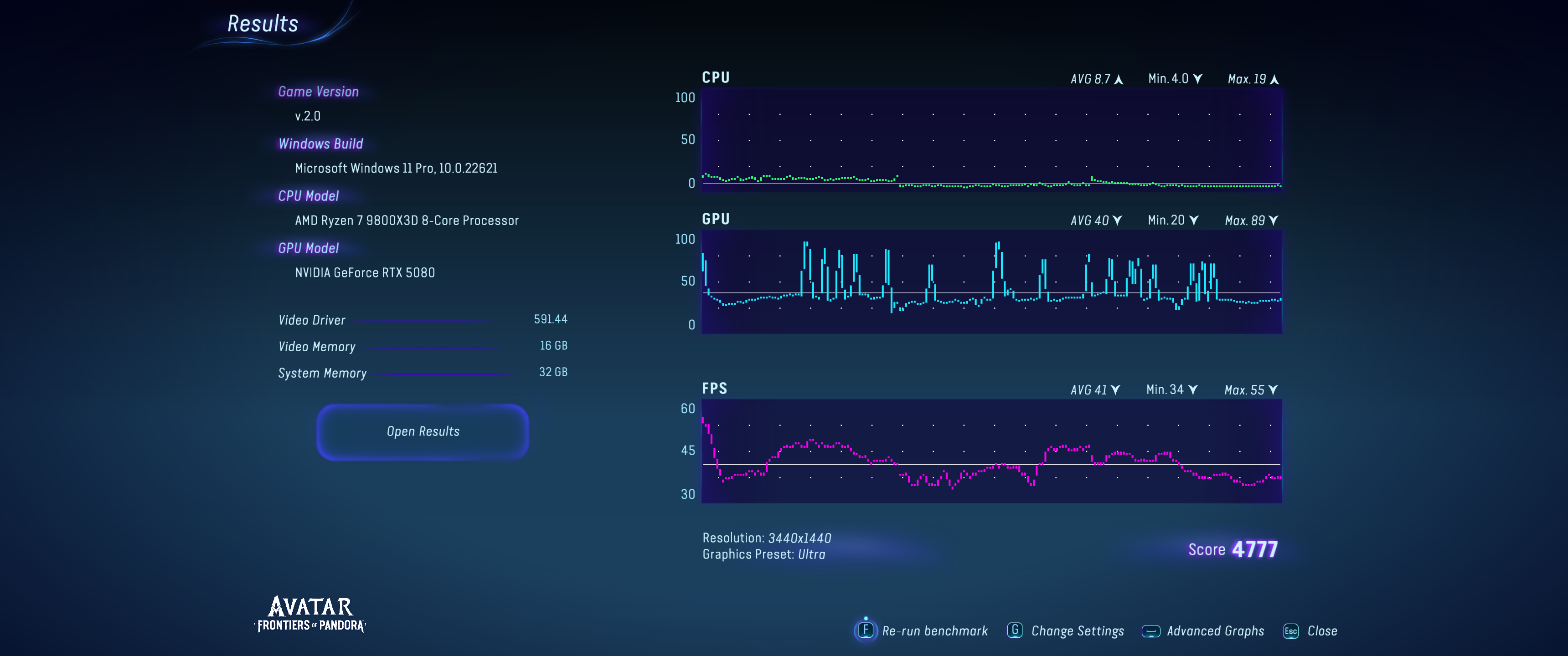The image size is (1568, 656).
Task: Click the Esc key icon
Action: click(1290, 631)
